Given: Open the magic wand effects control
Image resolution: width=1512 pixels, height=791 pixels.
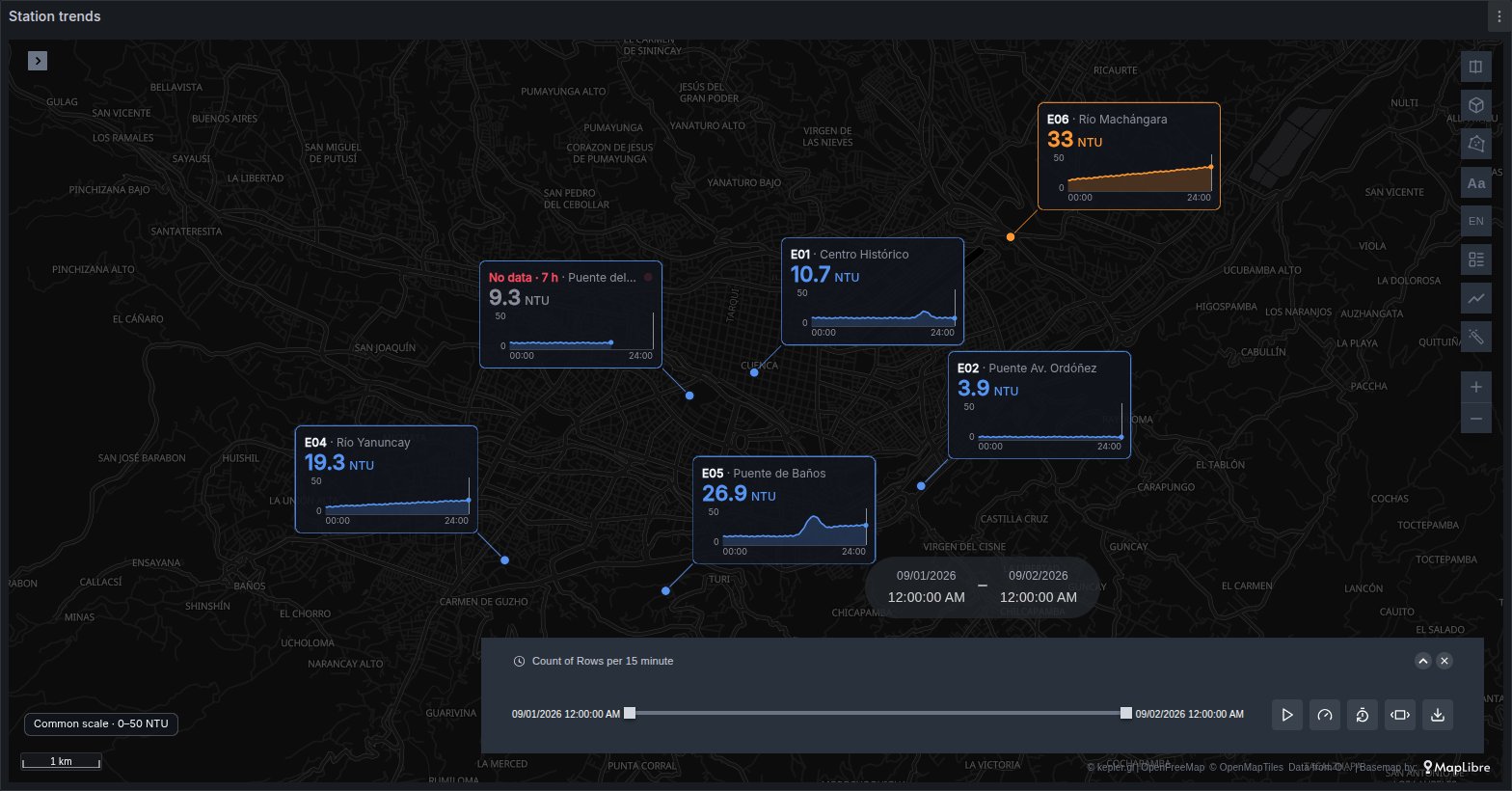Looking at the screenshot, I should point(1476,337).
